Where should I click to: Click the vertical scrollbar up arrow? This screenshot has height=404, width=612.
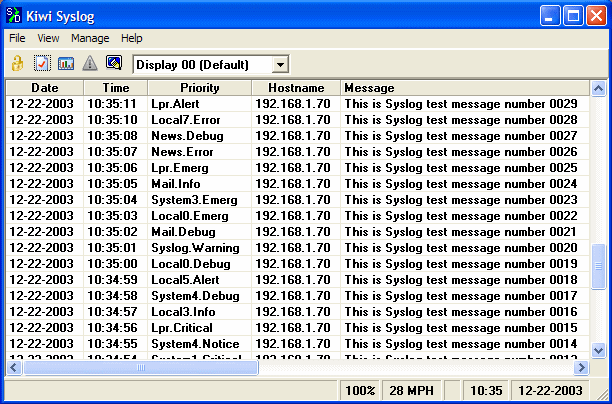[x=598, y=89]
